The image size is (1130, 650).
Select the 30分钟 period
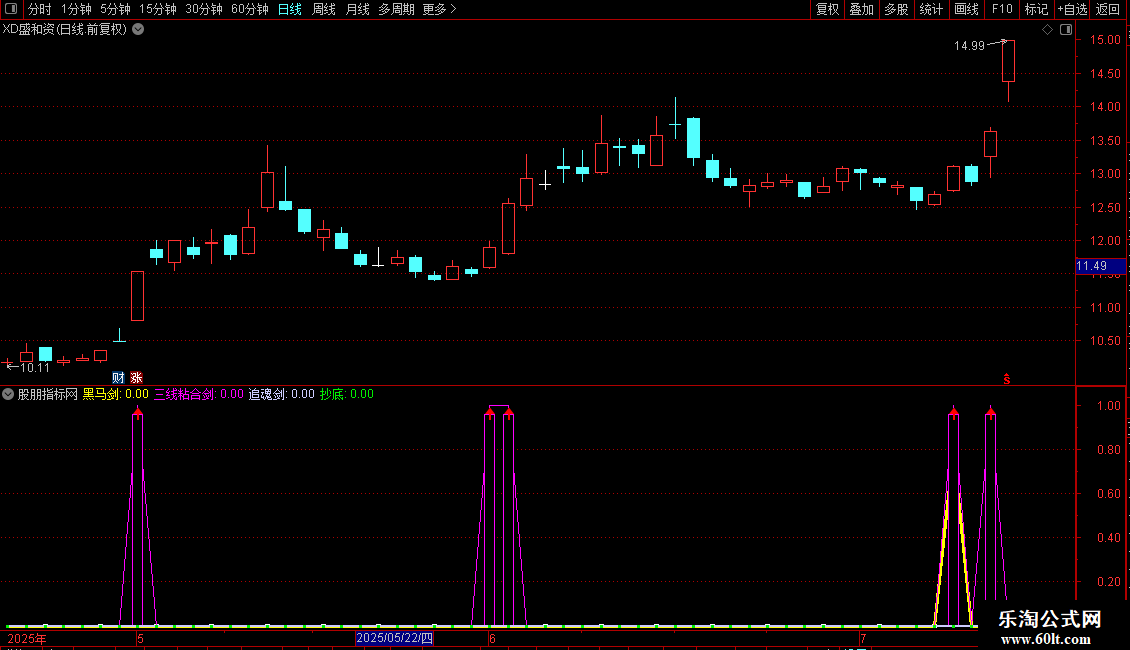pyautogui.click(x=204, y=9)
